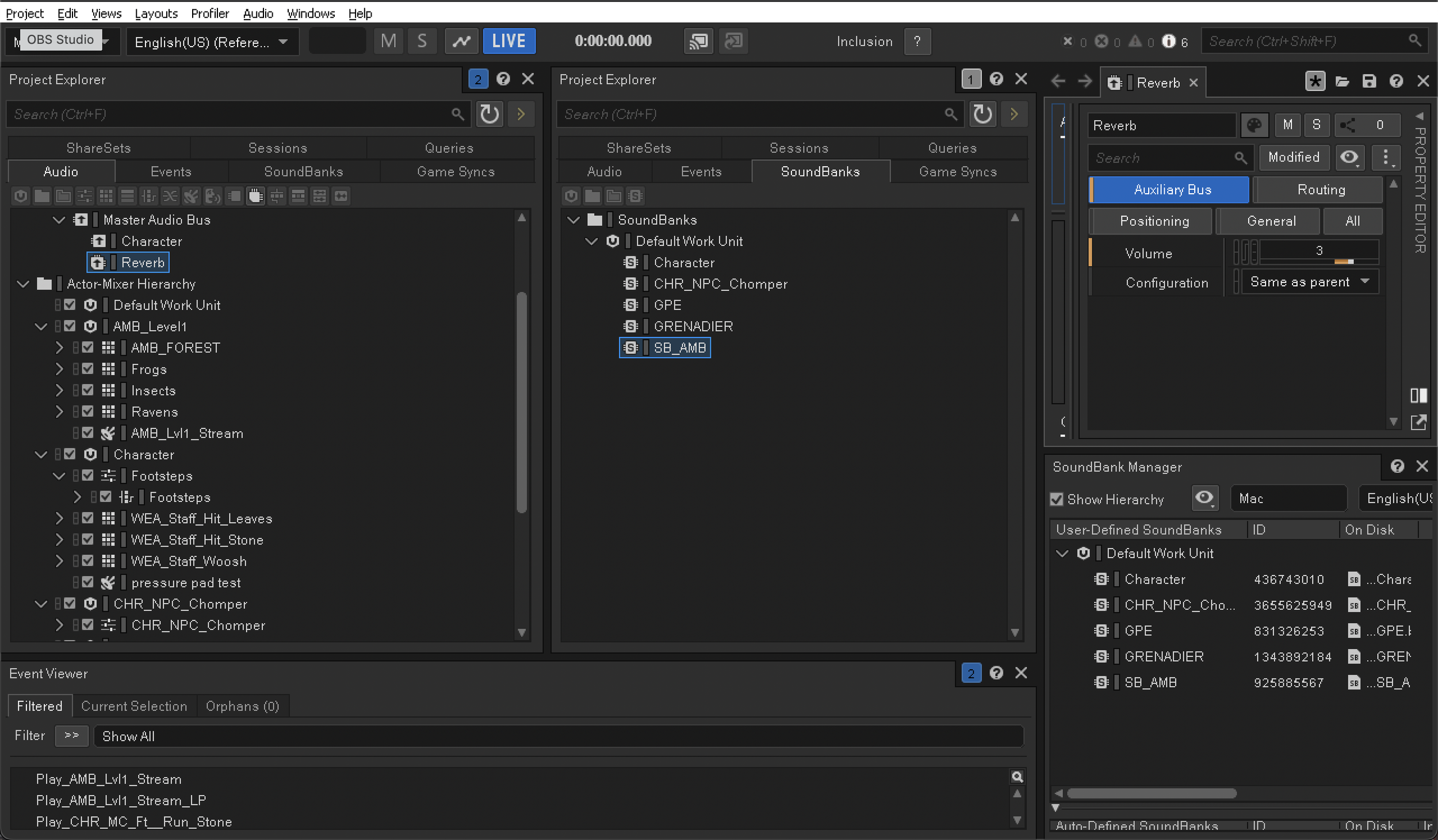Click the pin star icon in Reverb editor
The image size is (1438, 840).
point(1315,82)
